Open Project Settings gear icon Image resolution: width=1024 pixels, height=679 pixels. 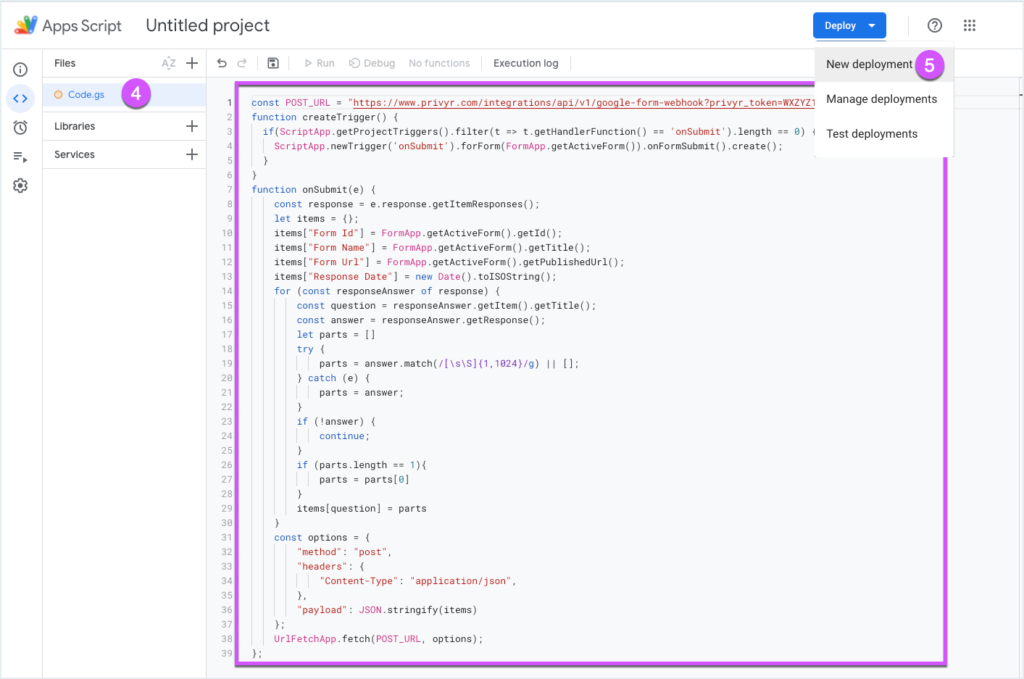pos(20,185)
